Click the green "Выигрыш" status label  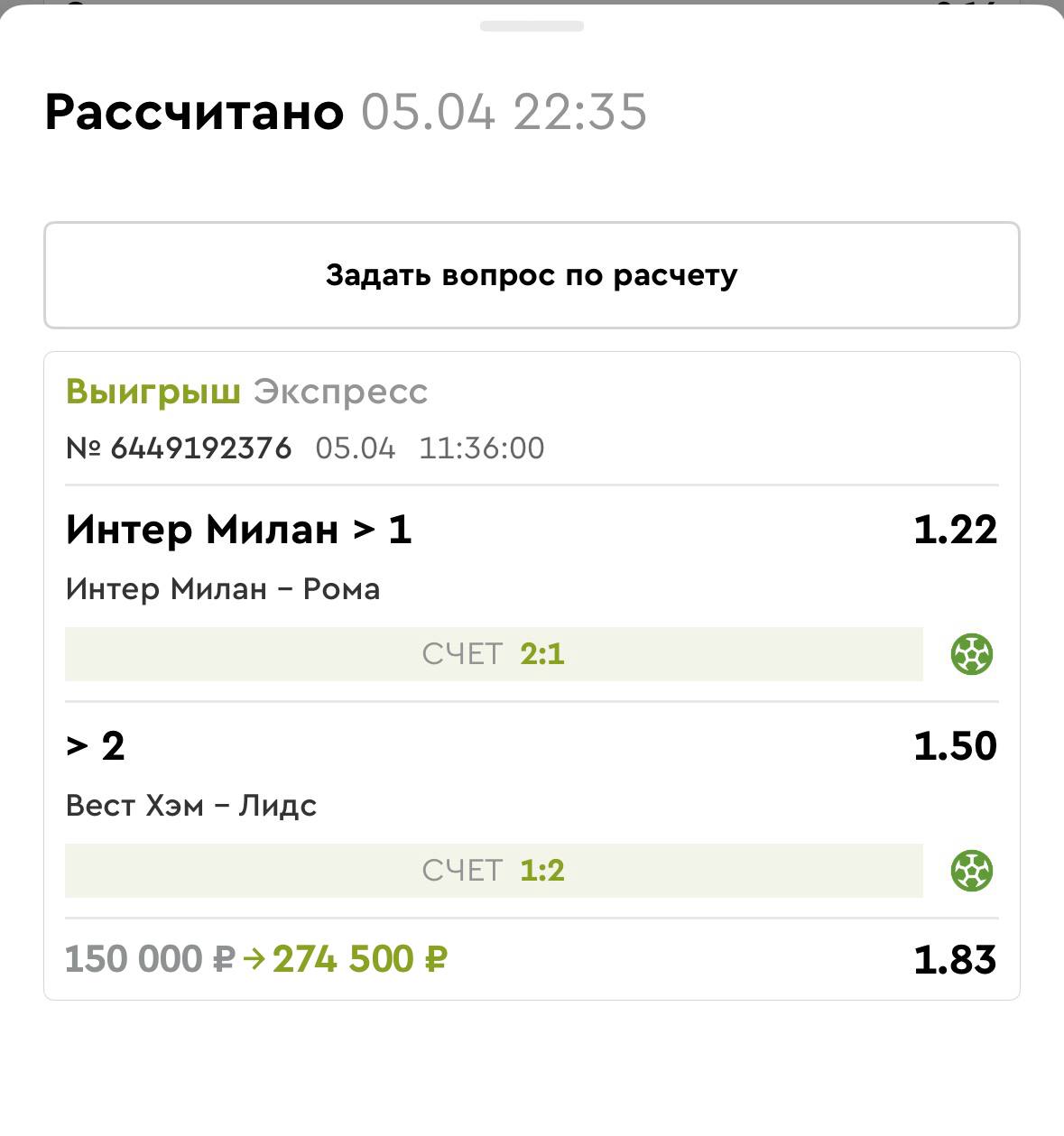[153, 392]
